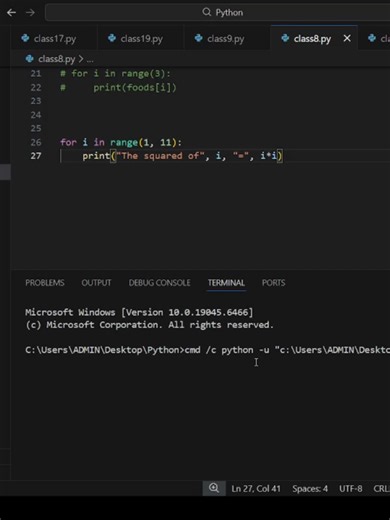Click the terminal command line with cmd /c python
390x520 pixels.
tap(207, 350)
